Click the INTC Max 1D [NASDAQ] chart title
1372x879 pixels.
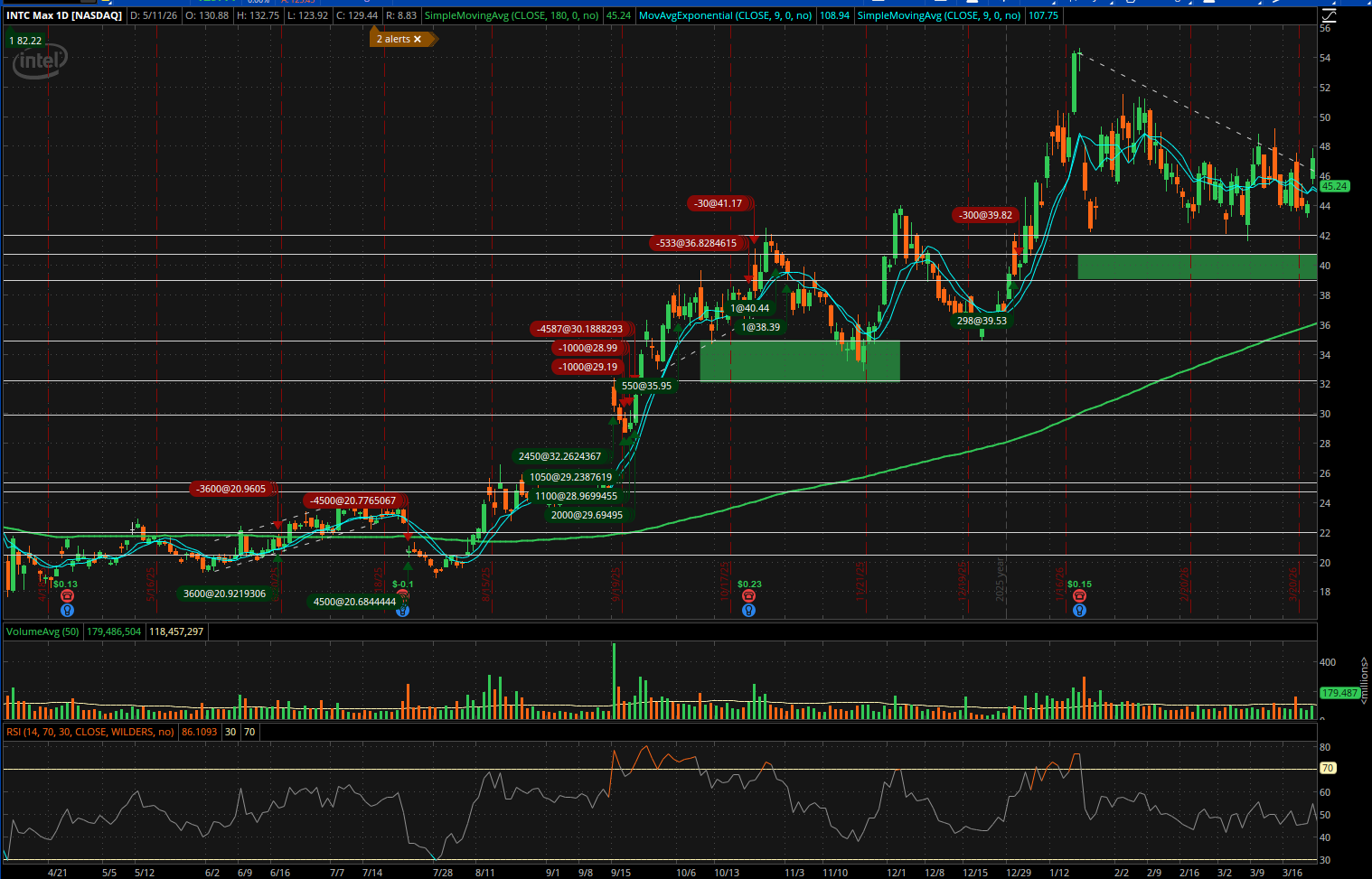pyautogui.click(x=64, y=15)
